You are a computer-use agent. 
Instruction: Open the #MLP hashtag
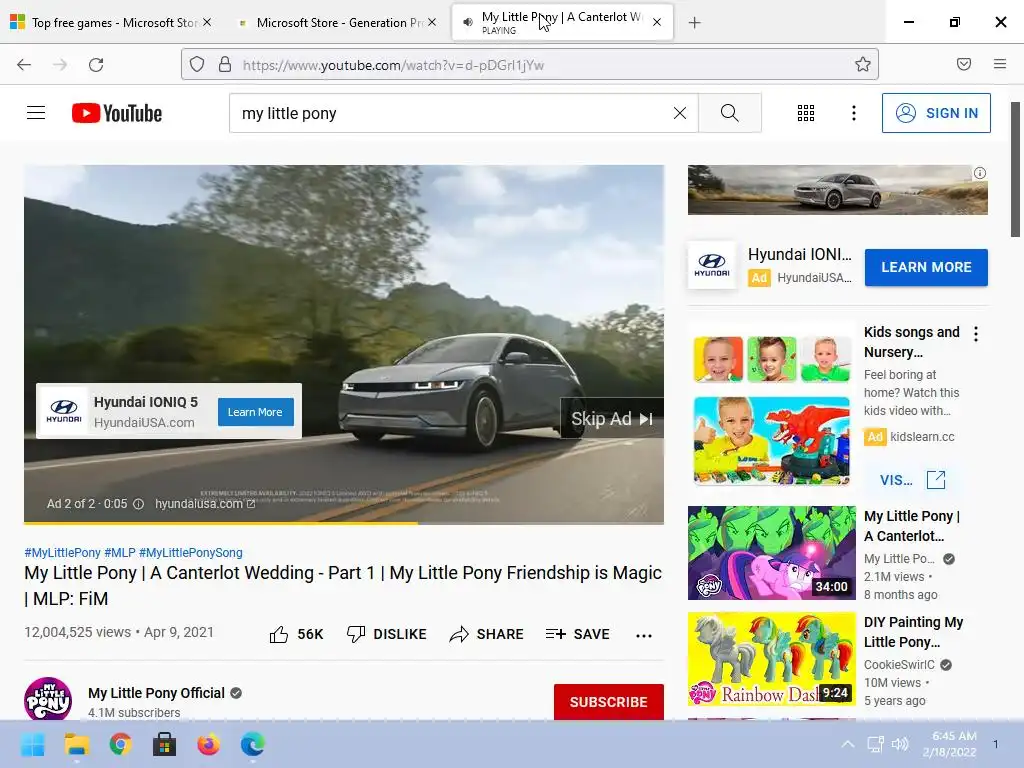pos(120,552)
